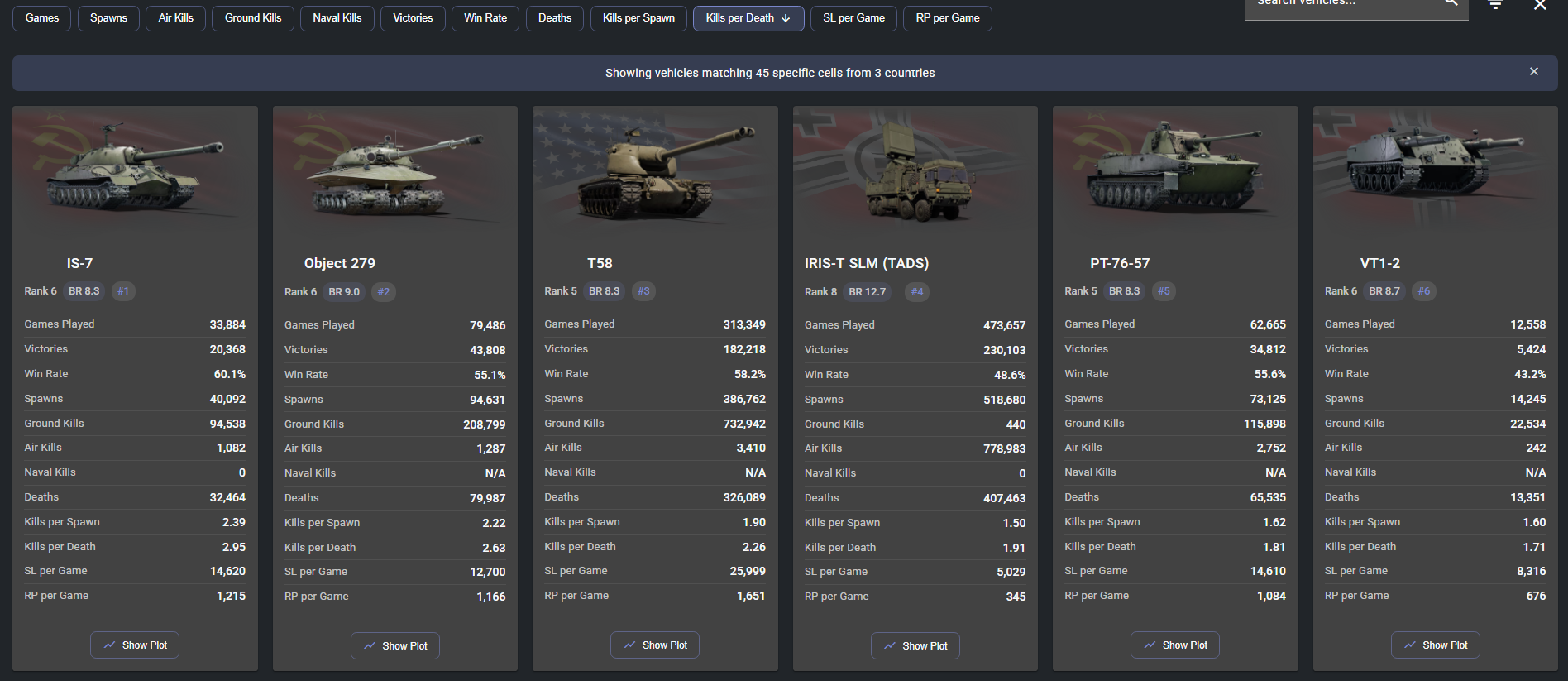This screenshot has width=1568, height=681.
Task: Sort by Ground Kills
Action: [253, 18]
